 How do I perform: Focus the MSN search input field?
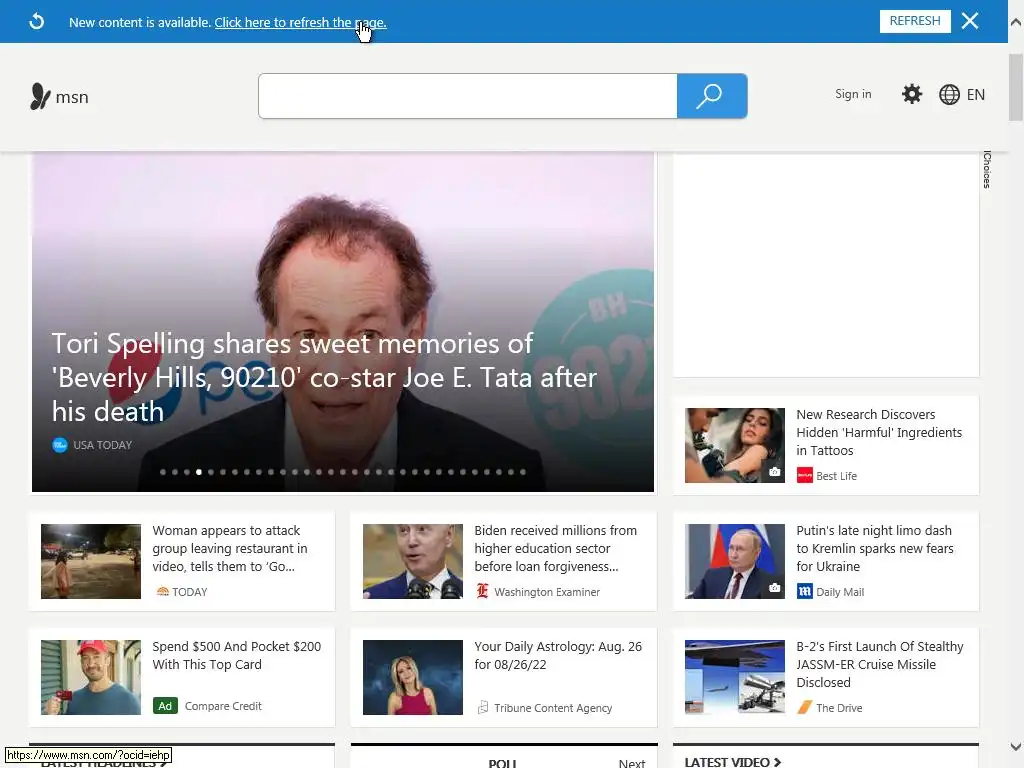click(468, 96)
